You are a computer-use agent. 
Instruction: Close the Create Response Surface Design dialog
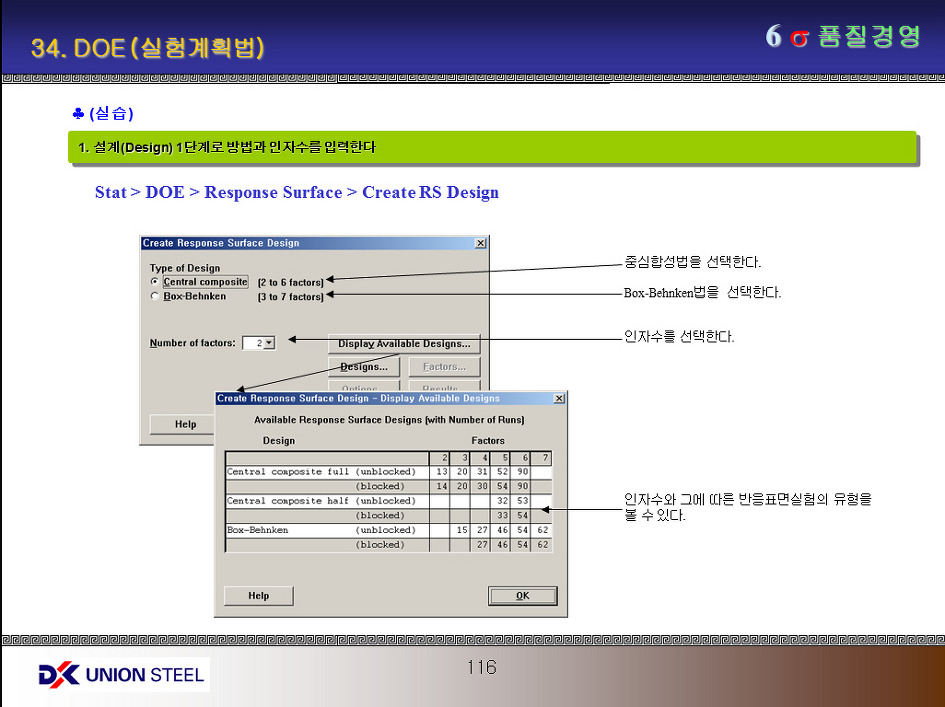pyautogui.click(x=480, y=243)
